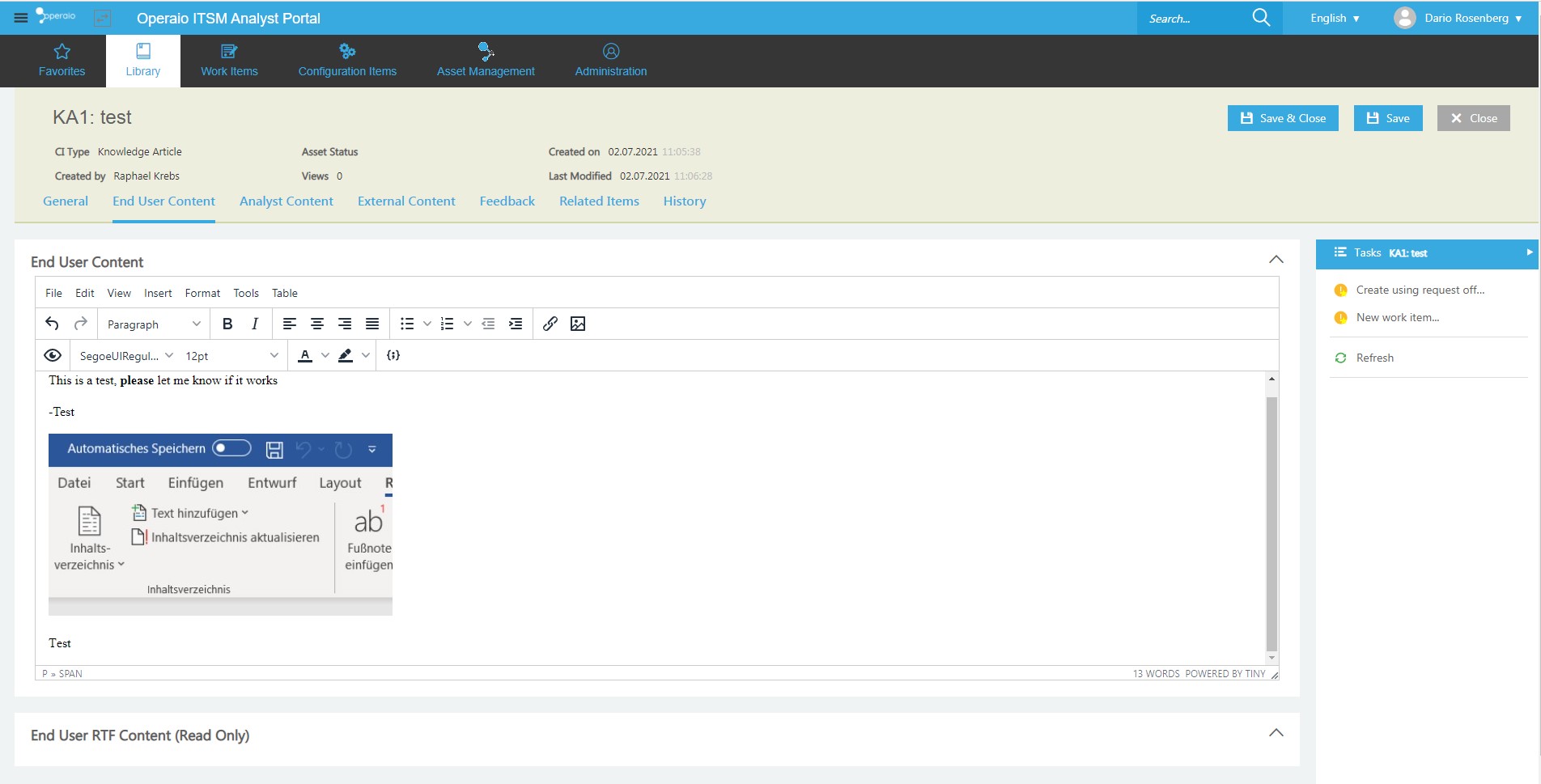The height and width of the screenshot is (784, 1541).
Task: Click the Insert image icon
Action: [x=578, y=324]
